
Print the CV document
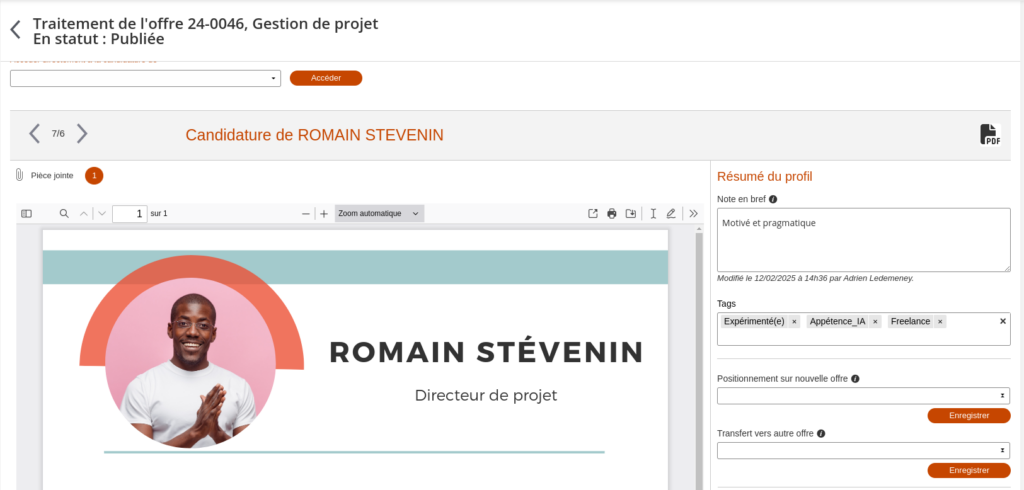pos(612,213)
